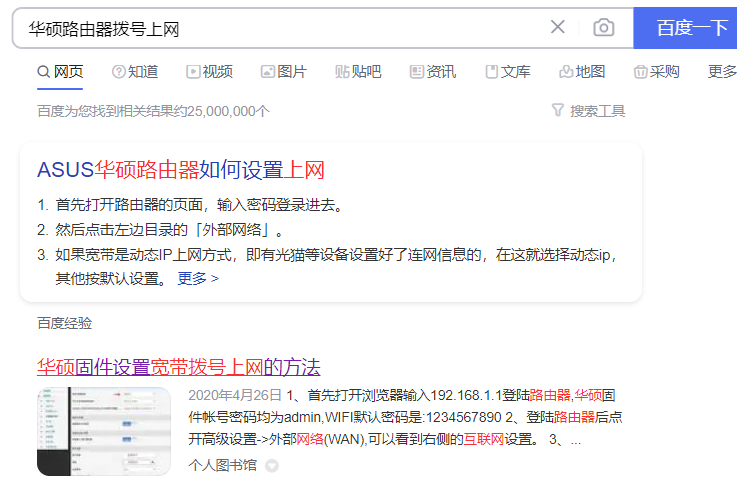Image resolution: width=737 pixels, height=489 pixels.
Task: Open image search with the camera icon
Action: (x=604, y=27)
